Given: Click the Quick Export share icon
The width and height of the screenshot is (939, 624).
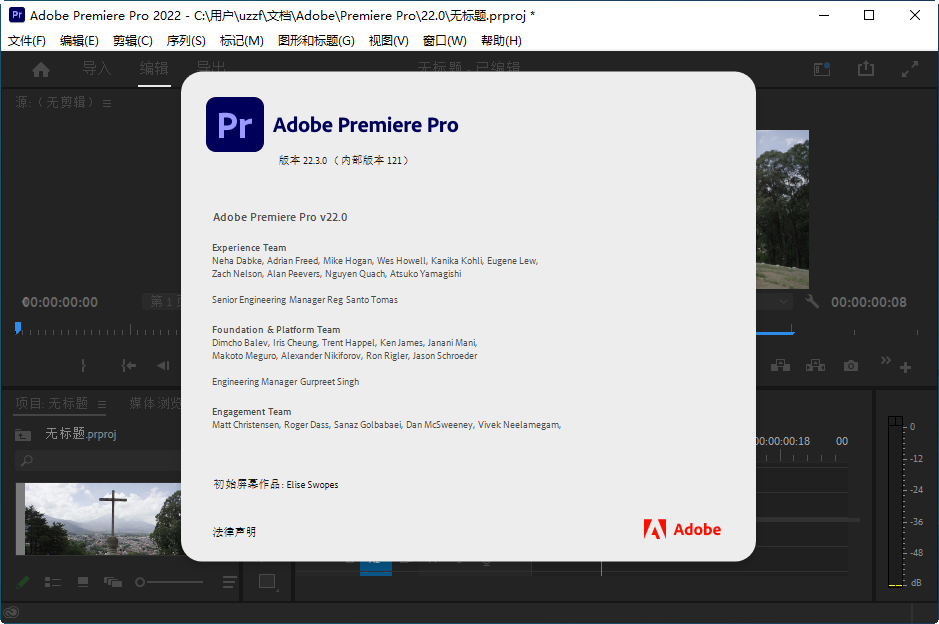Looking at the screenshot, I should click(866, 69).
